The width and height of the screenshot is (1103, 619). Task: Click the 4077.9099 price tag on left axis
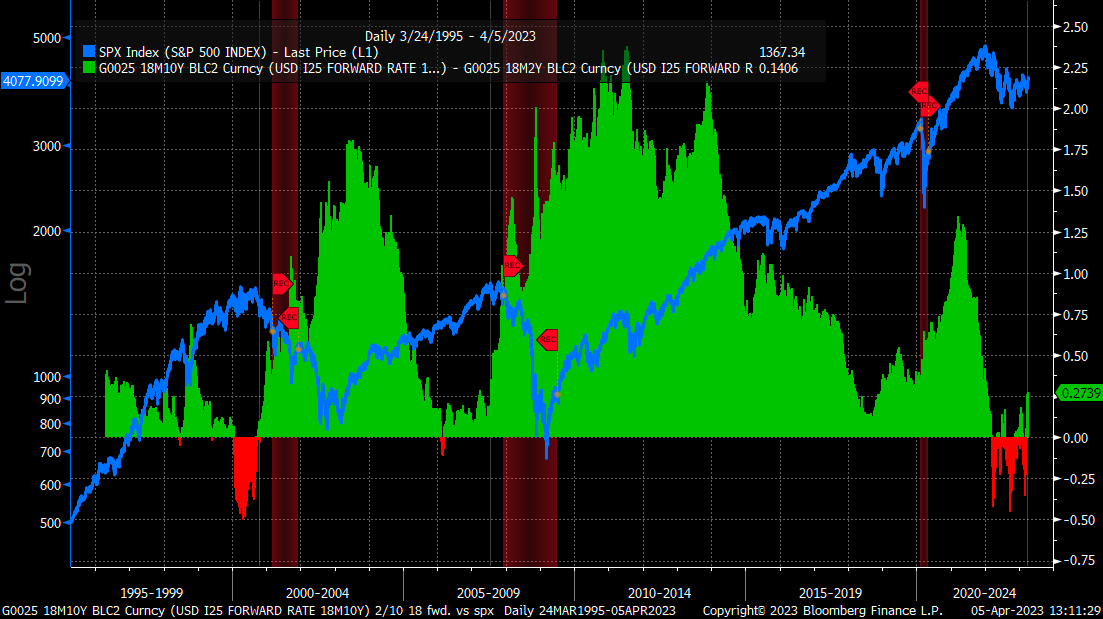(33, 81)
